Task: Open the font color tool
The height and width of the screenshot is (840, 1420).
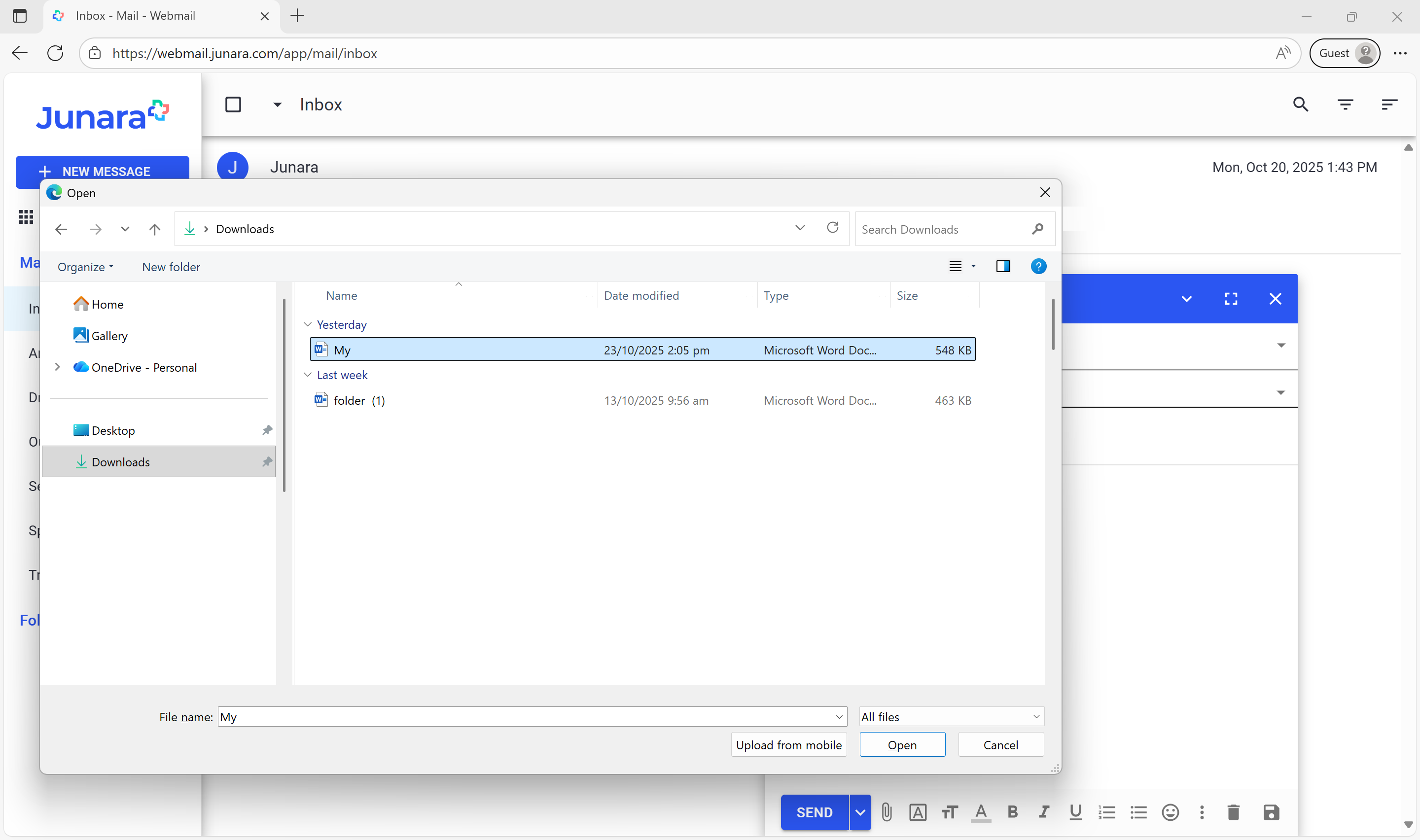Action: point(981,812)
